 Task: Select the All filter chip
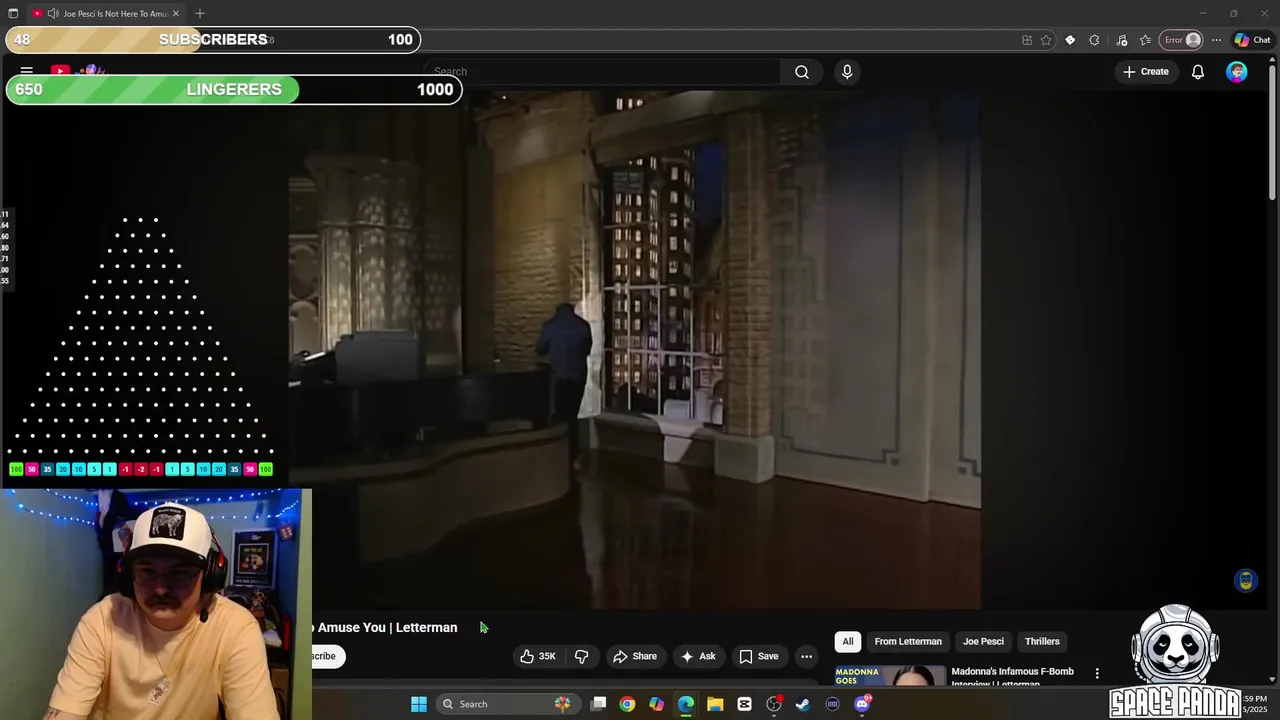tap(847, 641)
